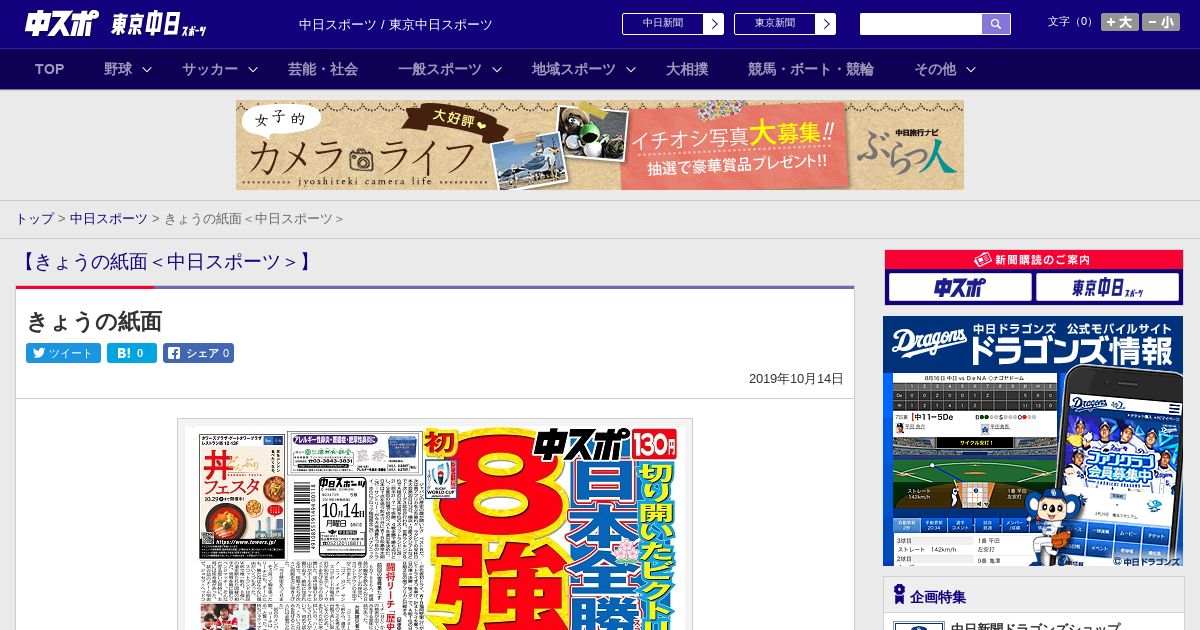Expand the その他 dropdown chevron
Screen dimensions: 1200x630
point(971,69)
